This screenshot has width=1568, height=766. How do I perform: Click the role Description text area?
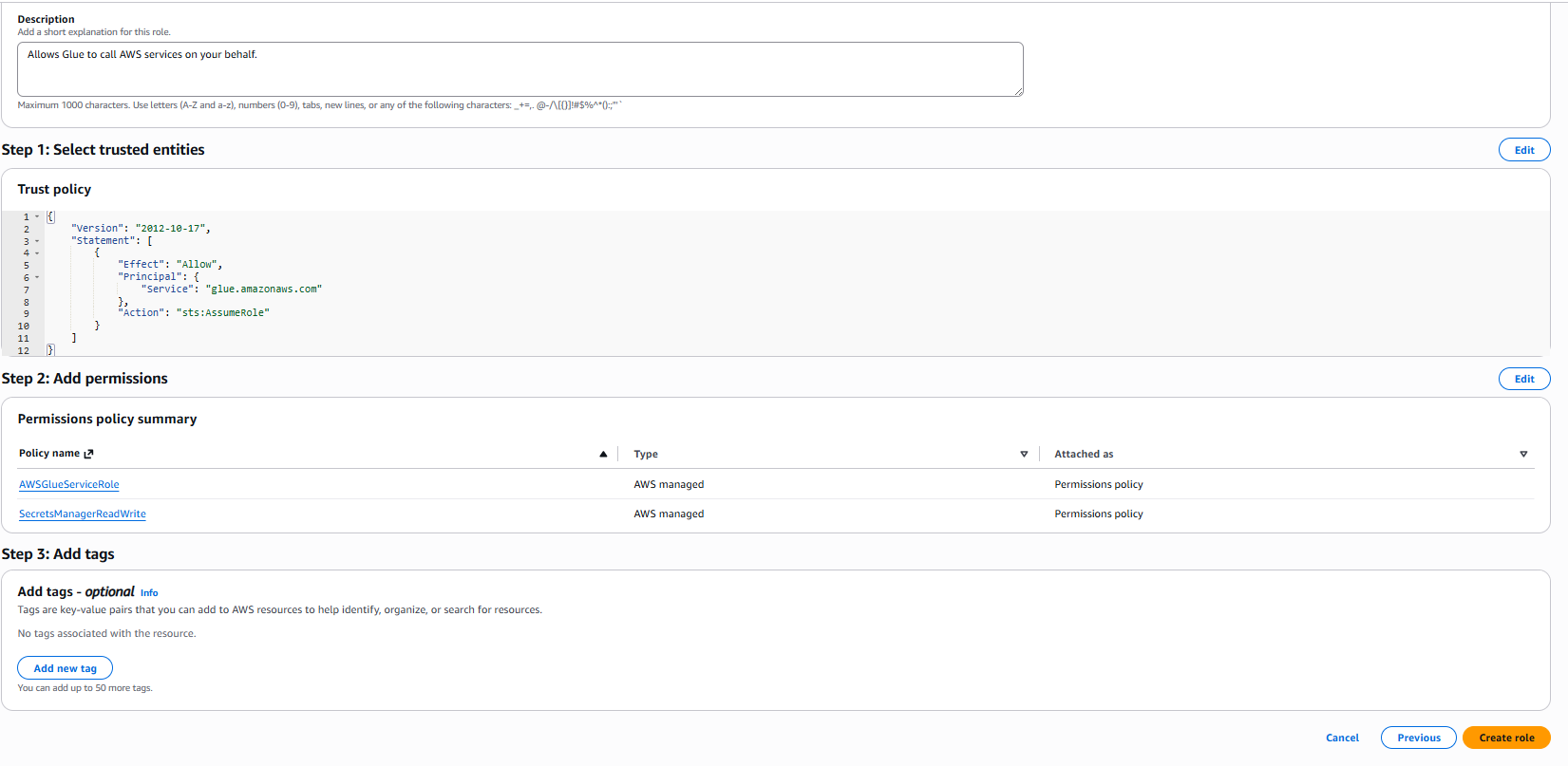(x=520, y=69)
